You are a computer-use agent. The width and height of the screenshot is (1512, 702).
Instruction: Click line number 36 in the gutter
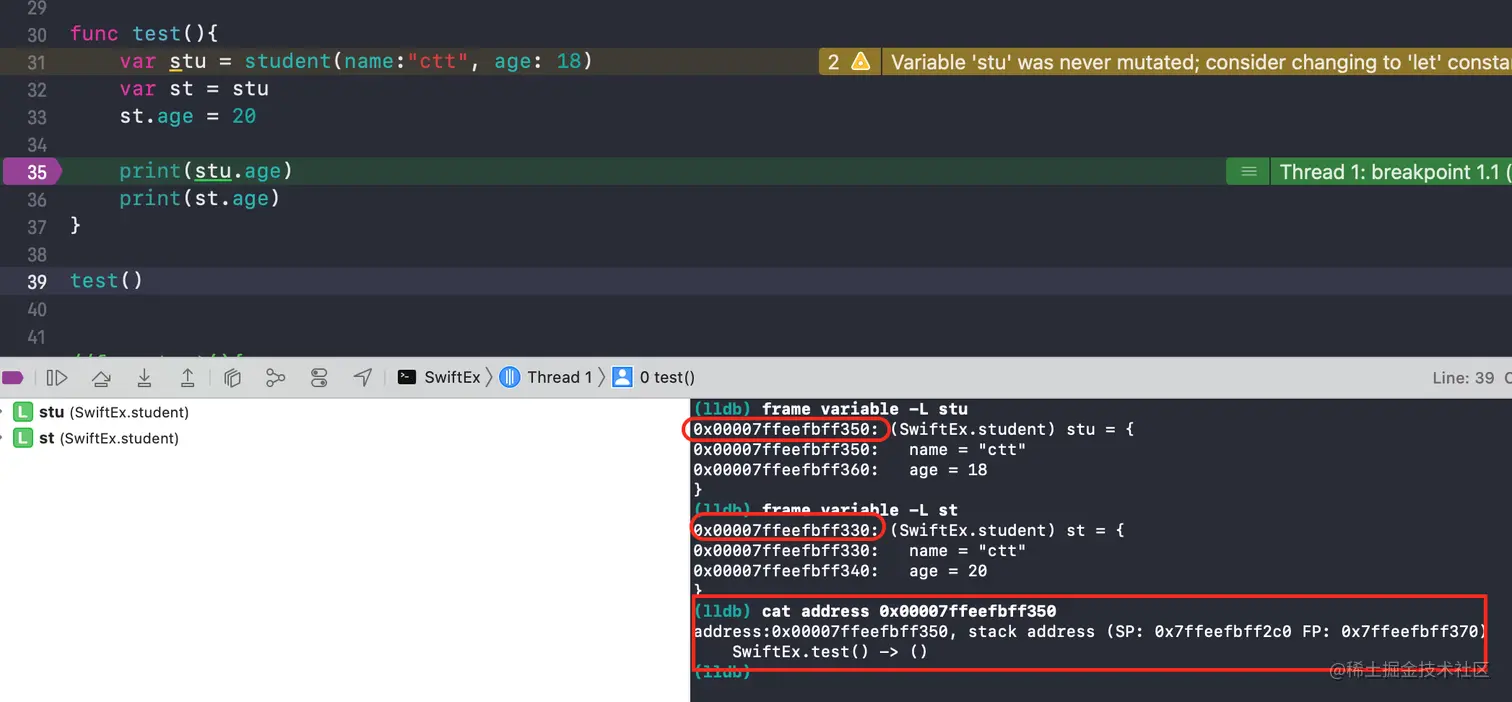[37, 199]
